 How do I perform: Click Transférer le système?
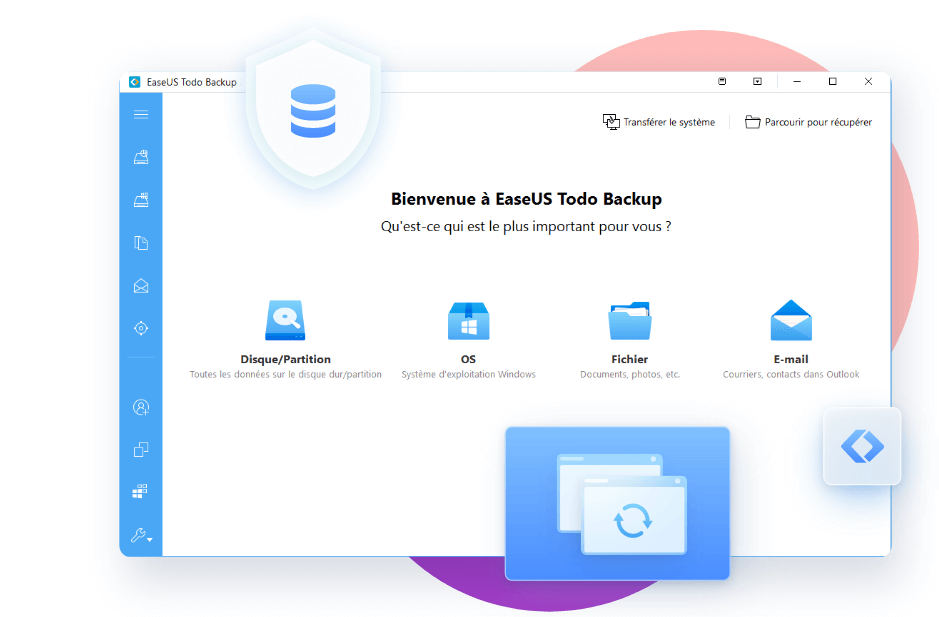[659, 122]
